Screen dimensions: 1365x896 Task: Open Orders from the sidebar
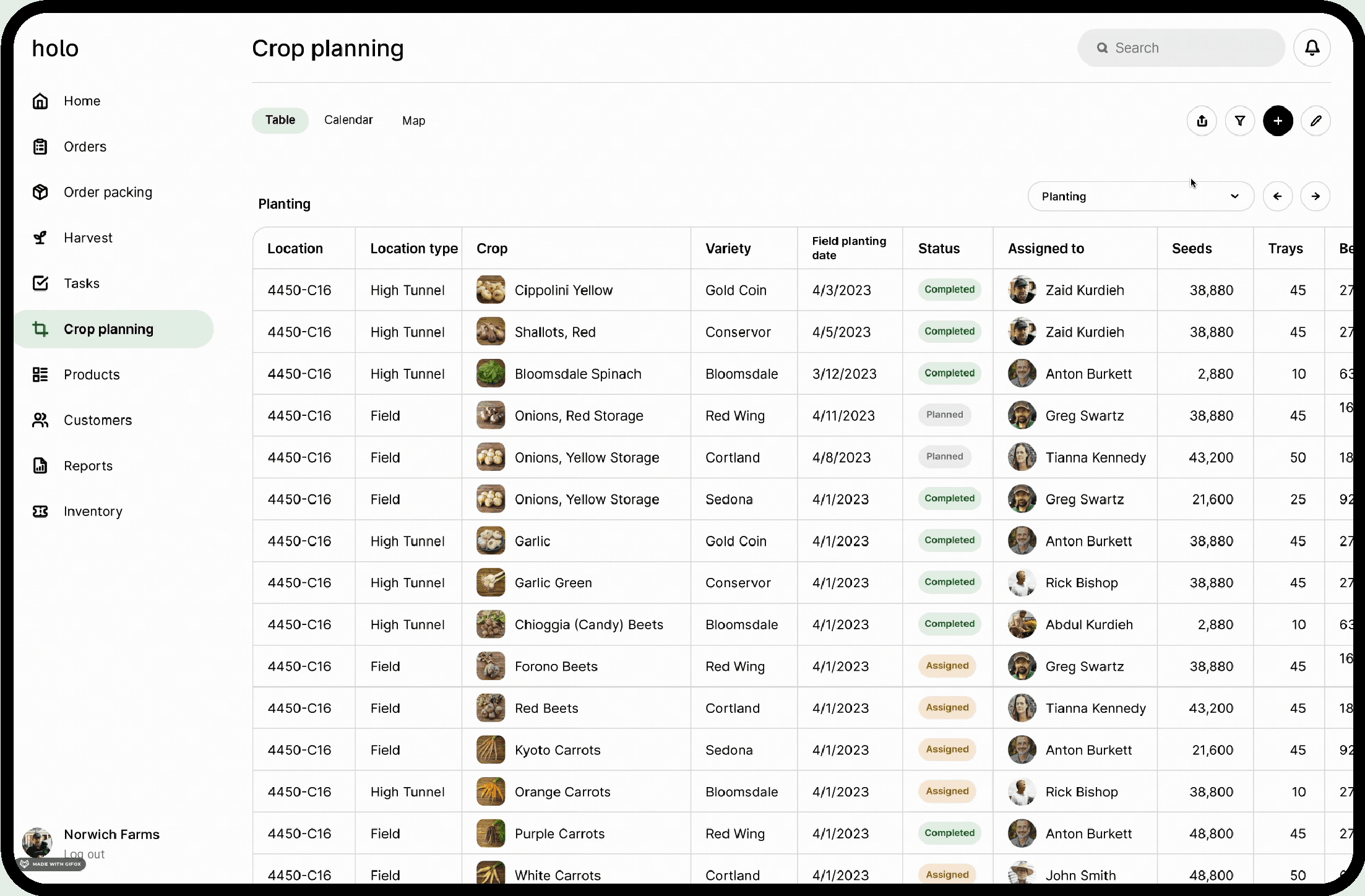(84, 147)
